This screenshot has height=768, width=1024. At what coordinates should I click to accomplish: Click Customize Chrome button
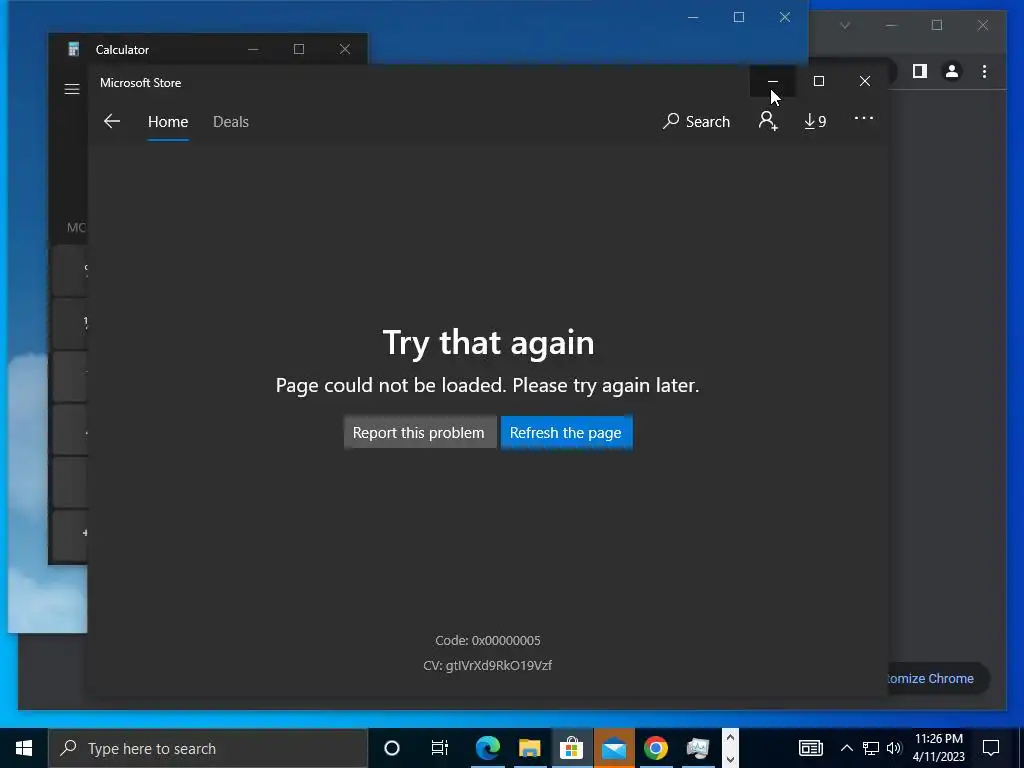click(937, 679)
